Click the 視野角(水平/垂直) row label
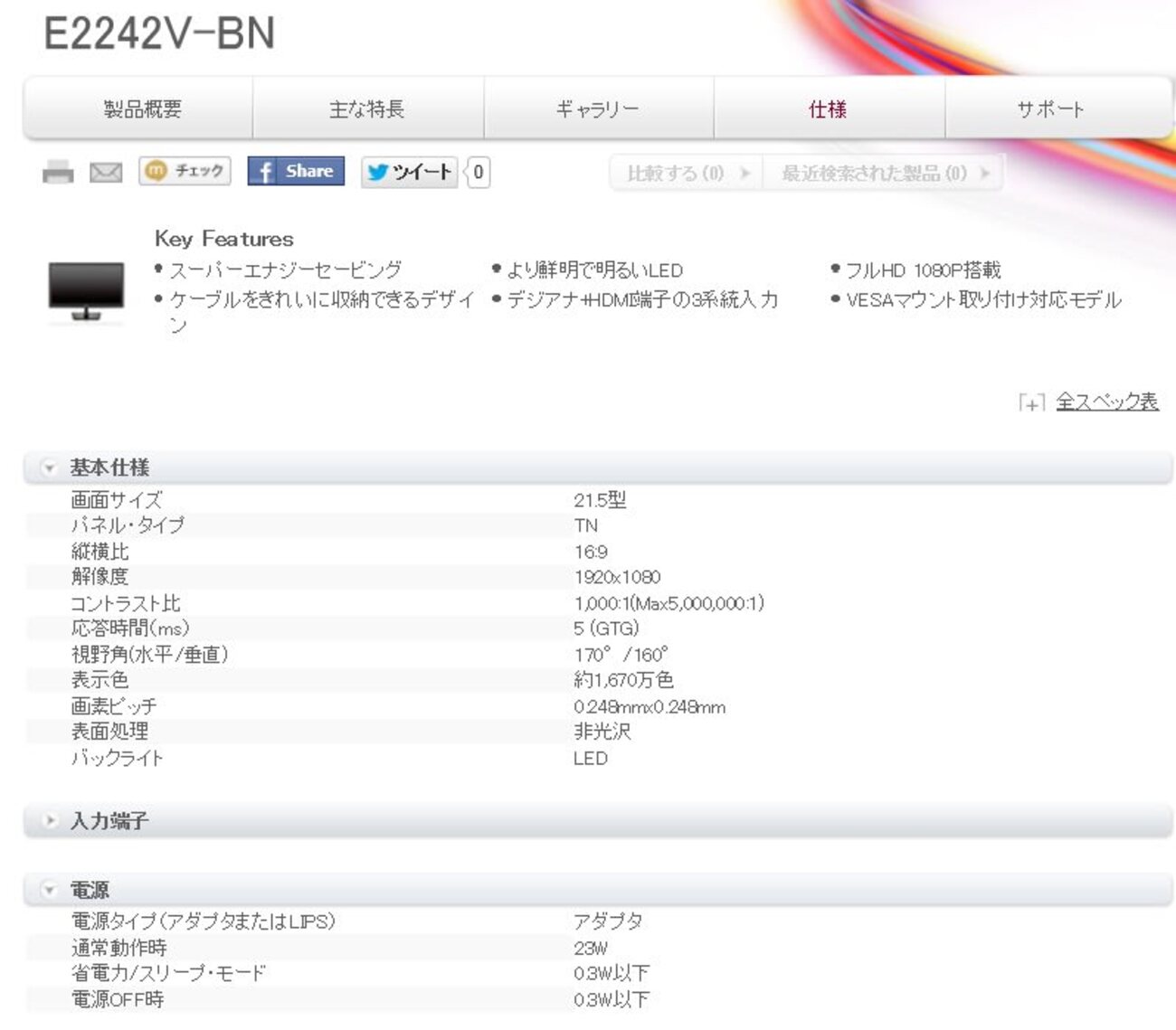The height and width of the screenshot is (1030, 1176). point(149,655)
